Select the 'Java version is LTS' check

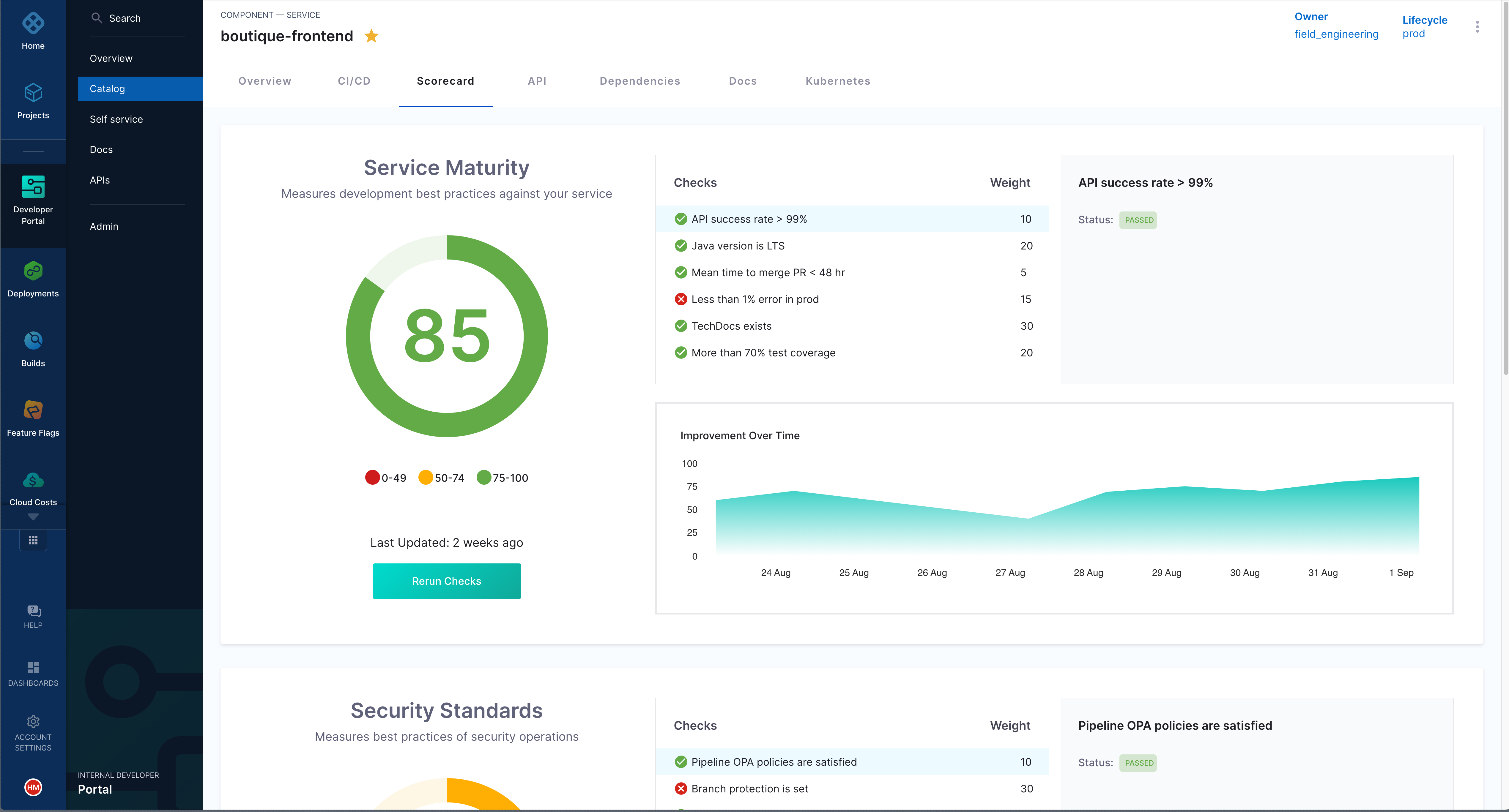pos(738,246)
